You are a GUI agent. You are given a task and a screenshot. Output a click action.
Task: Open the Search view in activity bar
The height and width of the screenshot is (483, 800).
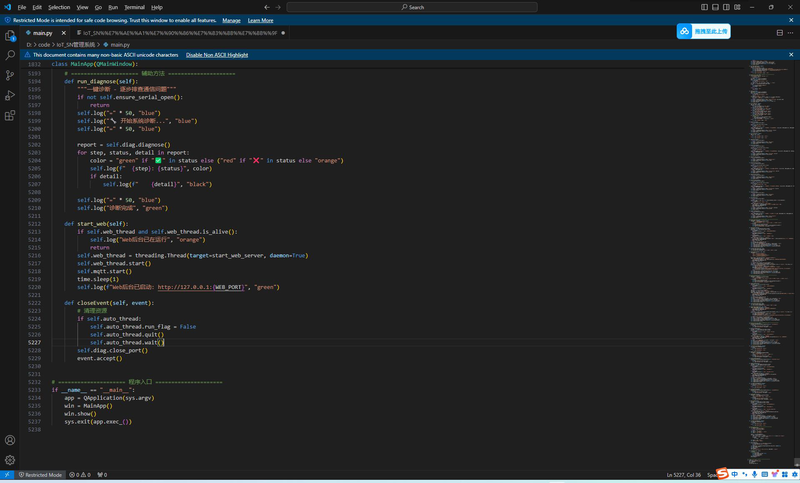(x=10, y=55)
